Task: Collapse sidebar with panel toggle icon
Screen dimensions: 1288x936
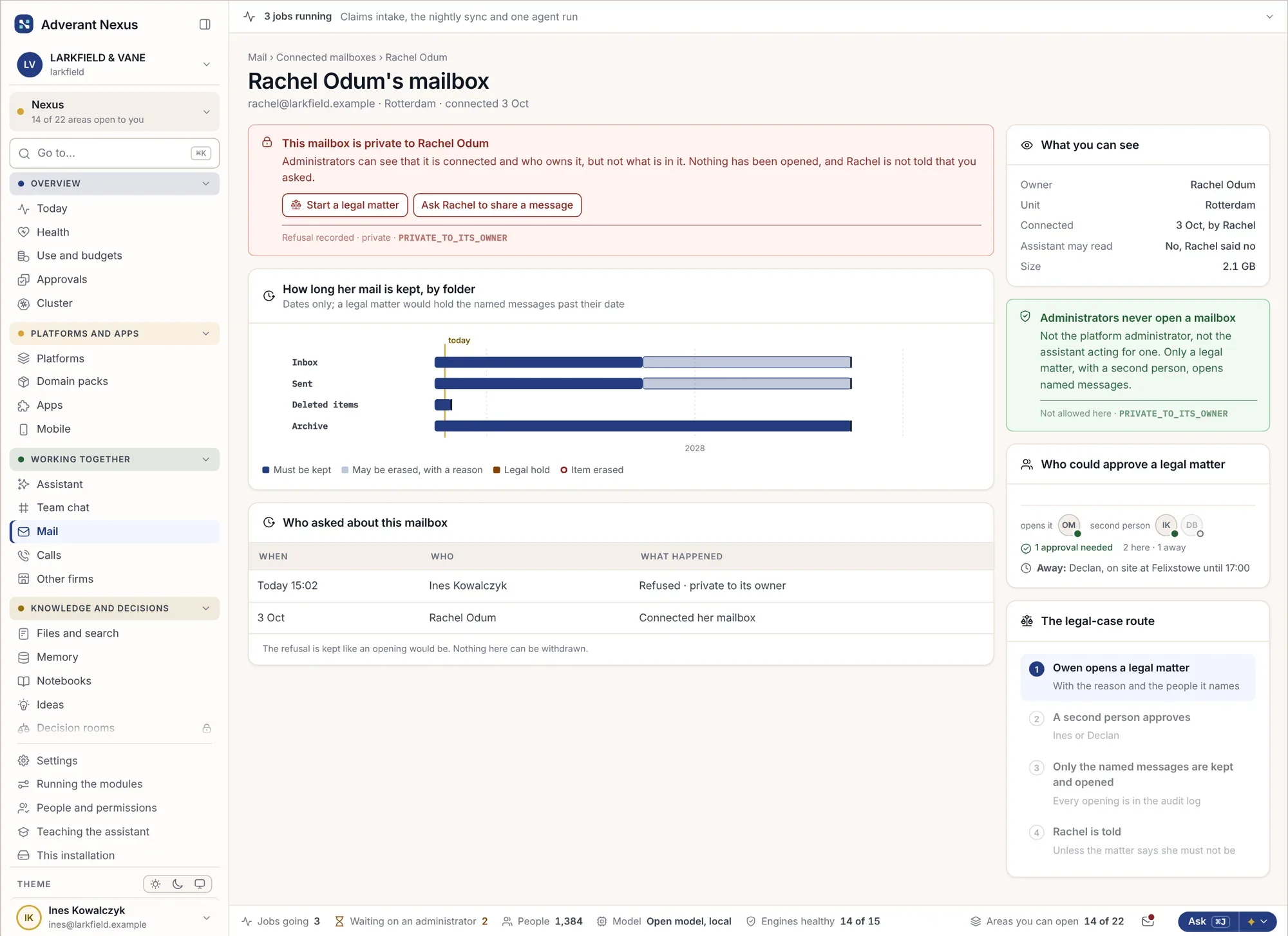Action: pos(205,24)
